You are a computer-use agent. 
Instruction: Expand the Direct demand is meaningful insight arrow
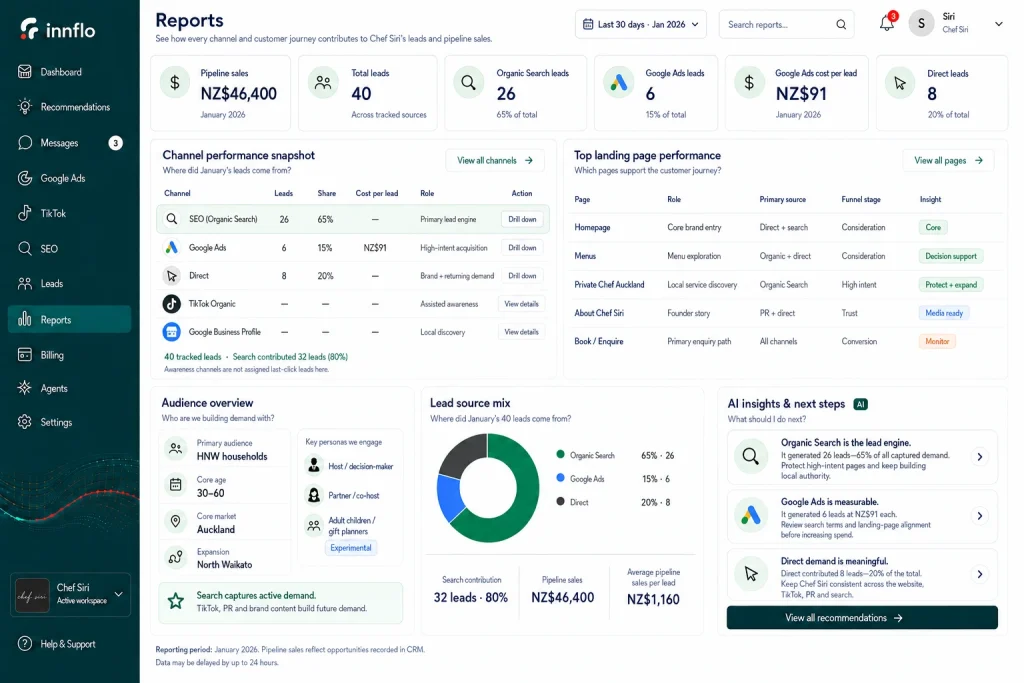(980, 575)
